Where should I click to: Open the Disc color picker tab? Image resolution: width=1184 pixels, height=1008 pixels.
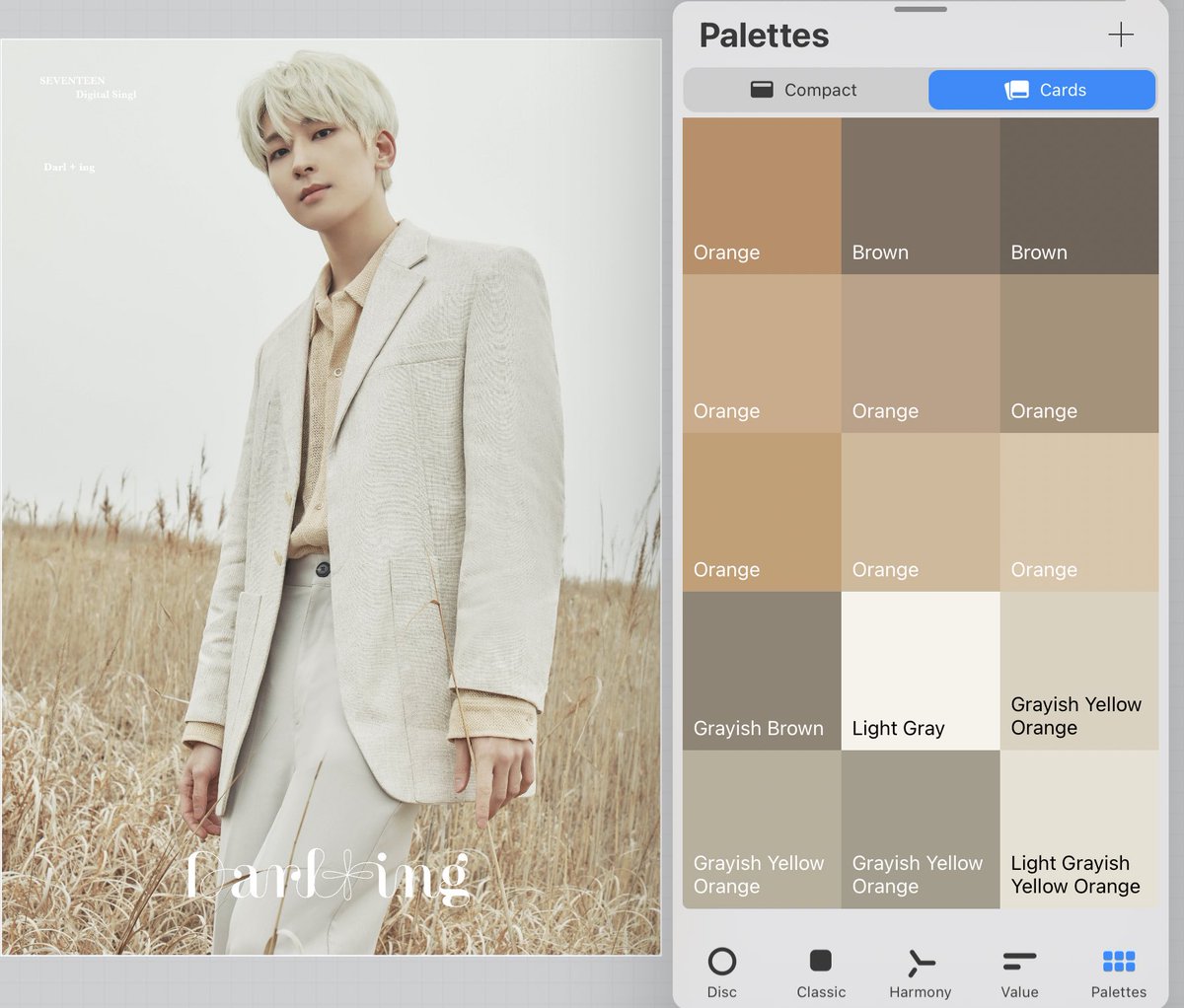[x=722, y=972]
